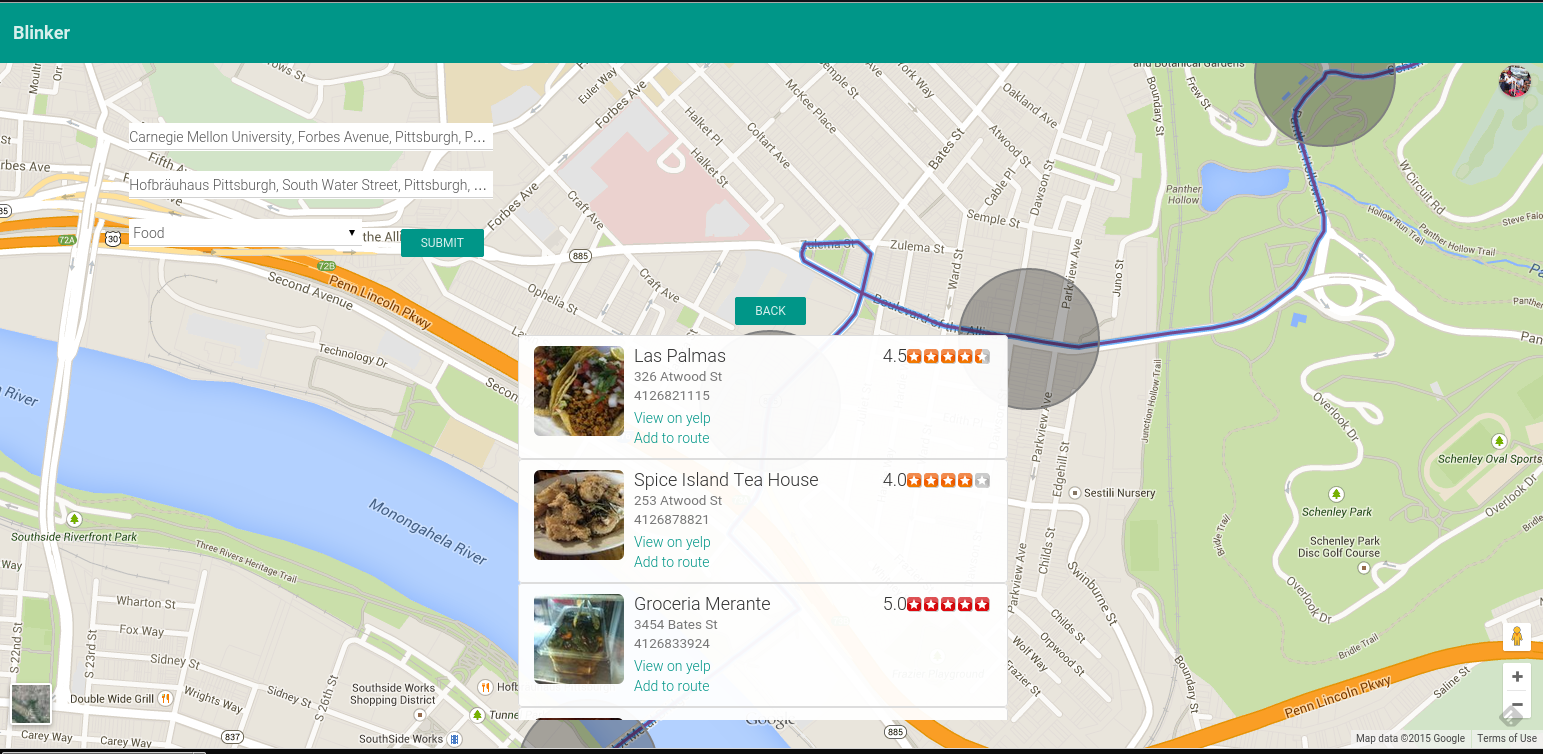Click Schenley Park Disc Golf Course marker
Screen dimensions: 1543x754
point(1363,568)
